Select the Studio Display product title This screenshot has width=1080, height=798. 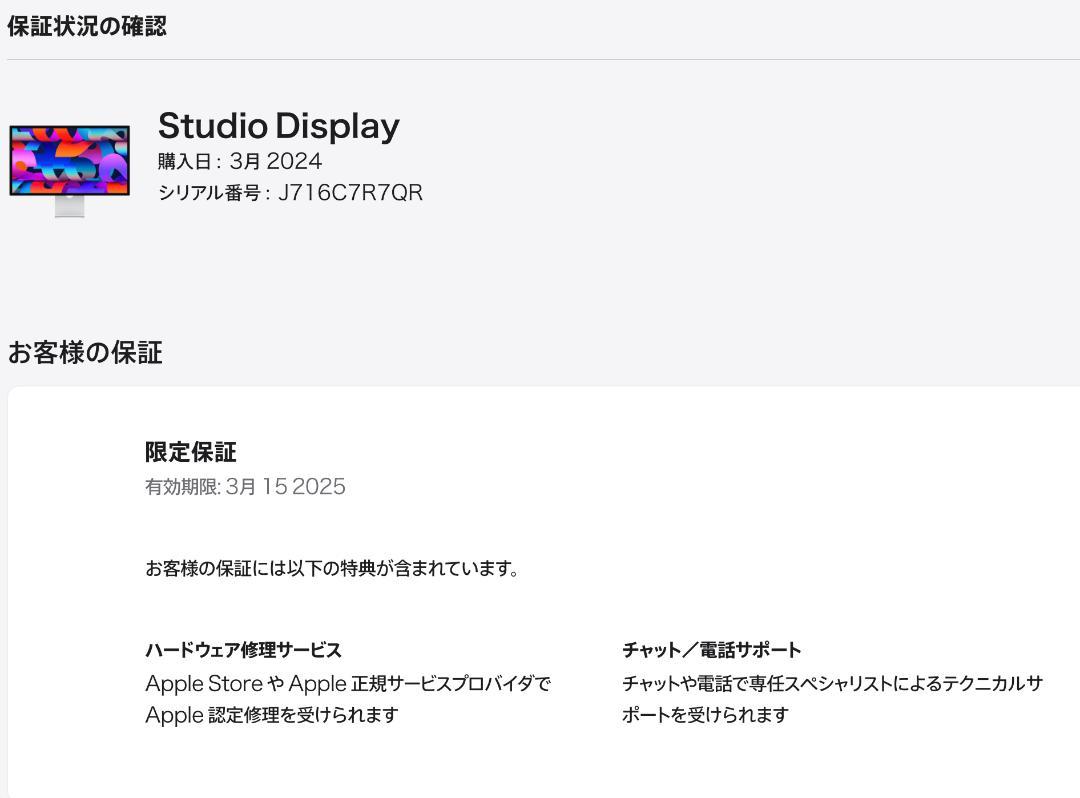[279, 126]
